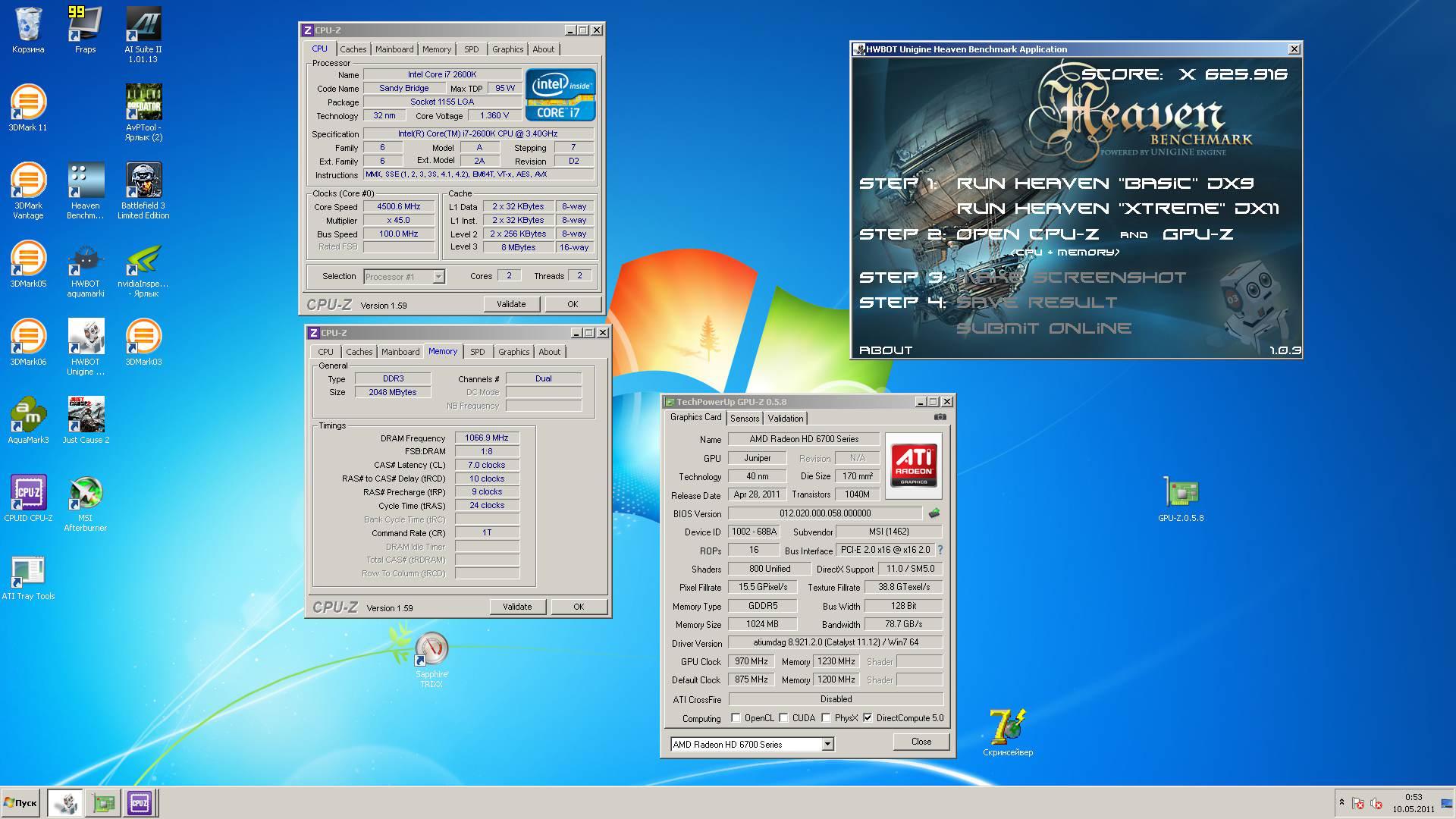The image size is (1456, 819).
Task: Open Graphics tab in top CPU-Z window
Action: tap(507, 49)
